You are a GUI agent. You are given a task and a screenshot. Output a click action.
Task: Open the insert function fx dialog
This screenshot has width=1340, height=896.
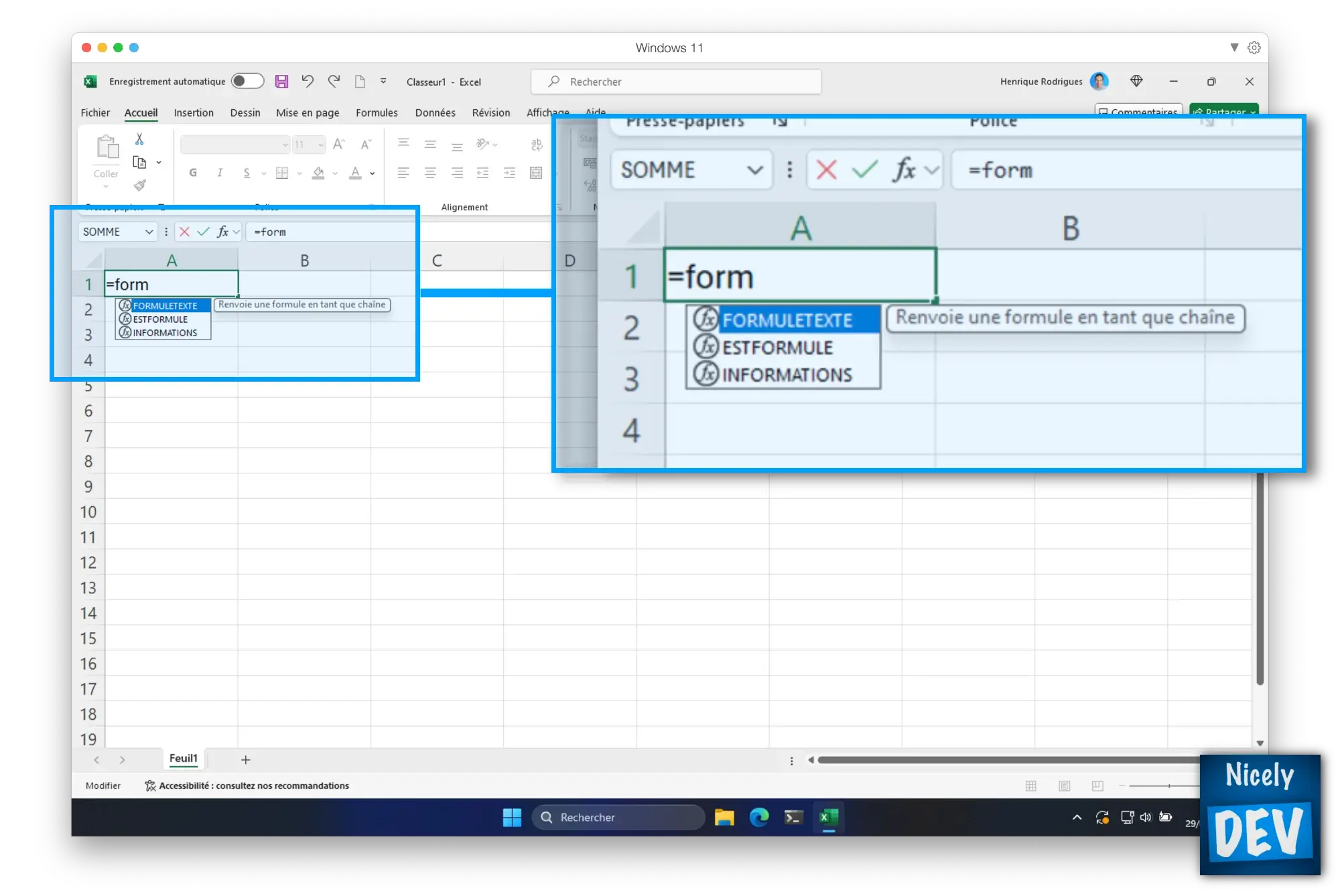point(223,232)
